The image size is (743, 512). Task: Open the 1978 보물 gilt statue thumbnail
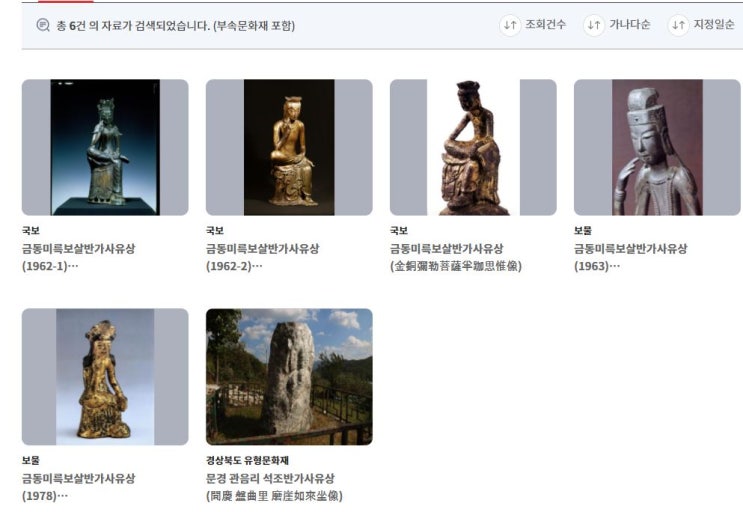pos(105,377)
